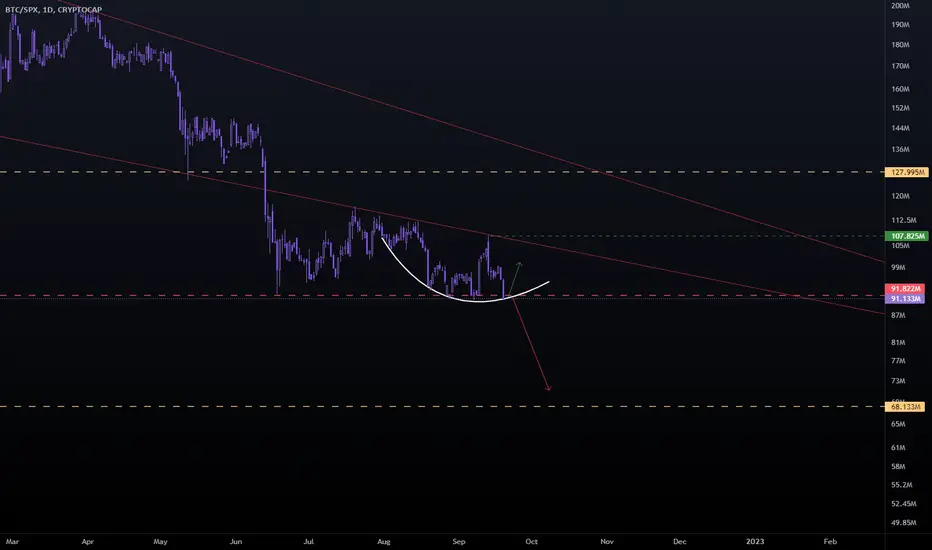Image resolution: width=932 pixels, height=550 pixels.
Task: Click the 120M price axis value
Action: (900, 196)
